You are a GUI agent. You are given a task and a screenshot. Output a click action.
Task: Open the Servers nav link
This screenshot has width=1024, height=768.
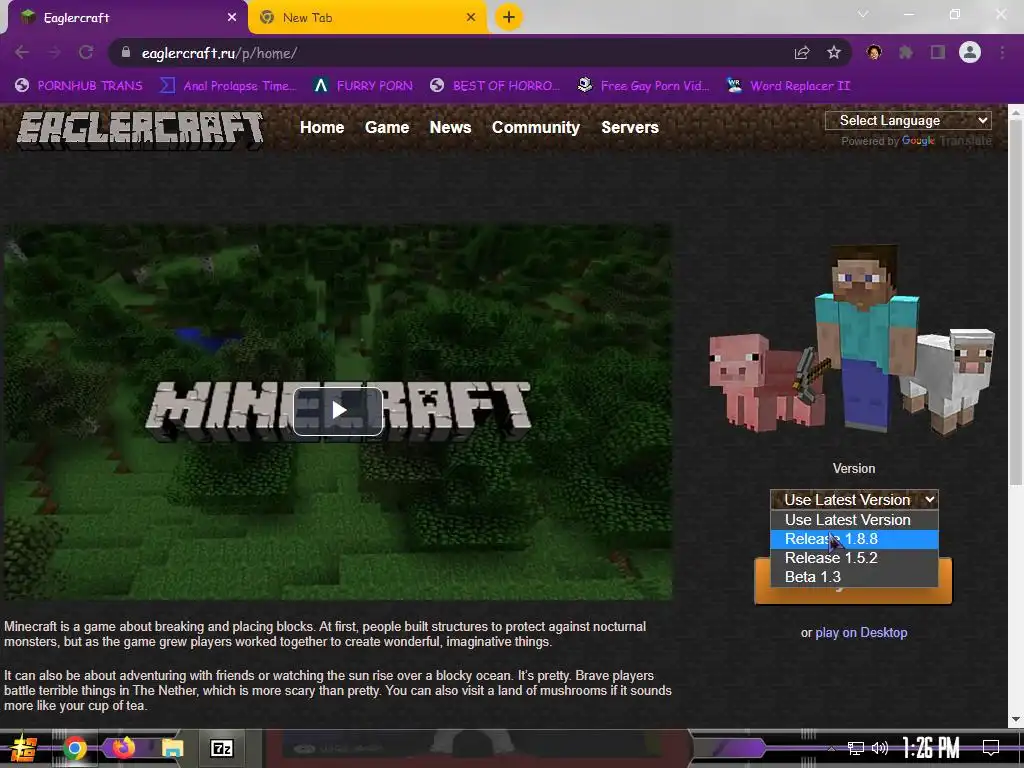[630, 127]
